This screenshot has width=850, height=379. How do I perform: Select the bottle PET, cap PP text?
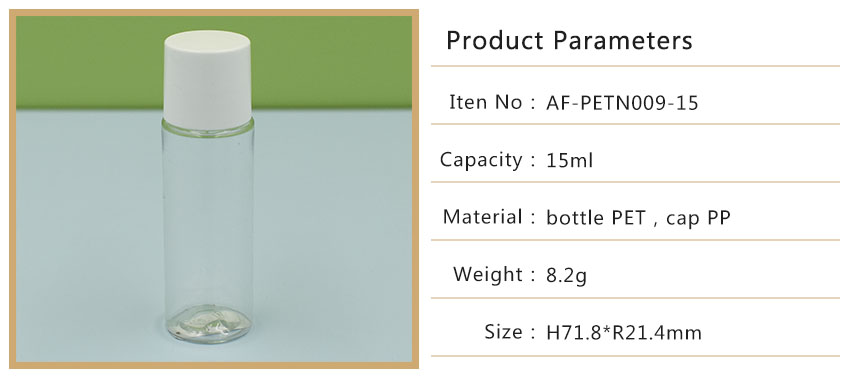(x=639, y=218)
